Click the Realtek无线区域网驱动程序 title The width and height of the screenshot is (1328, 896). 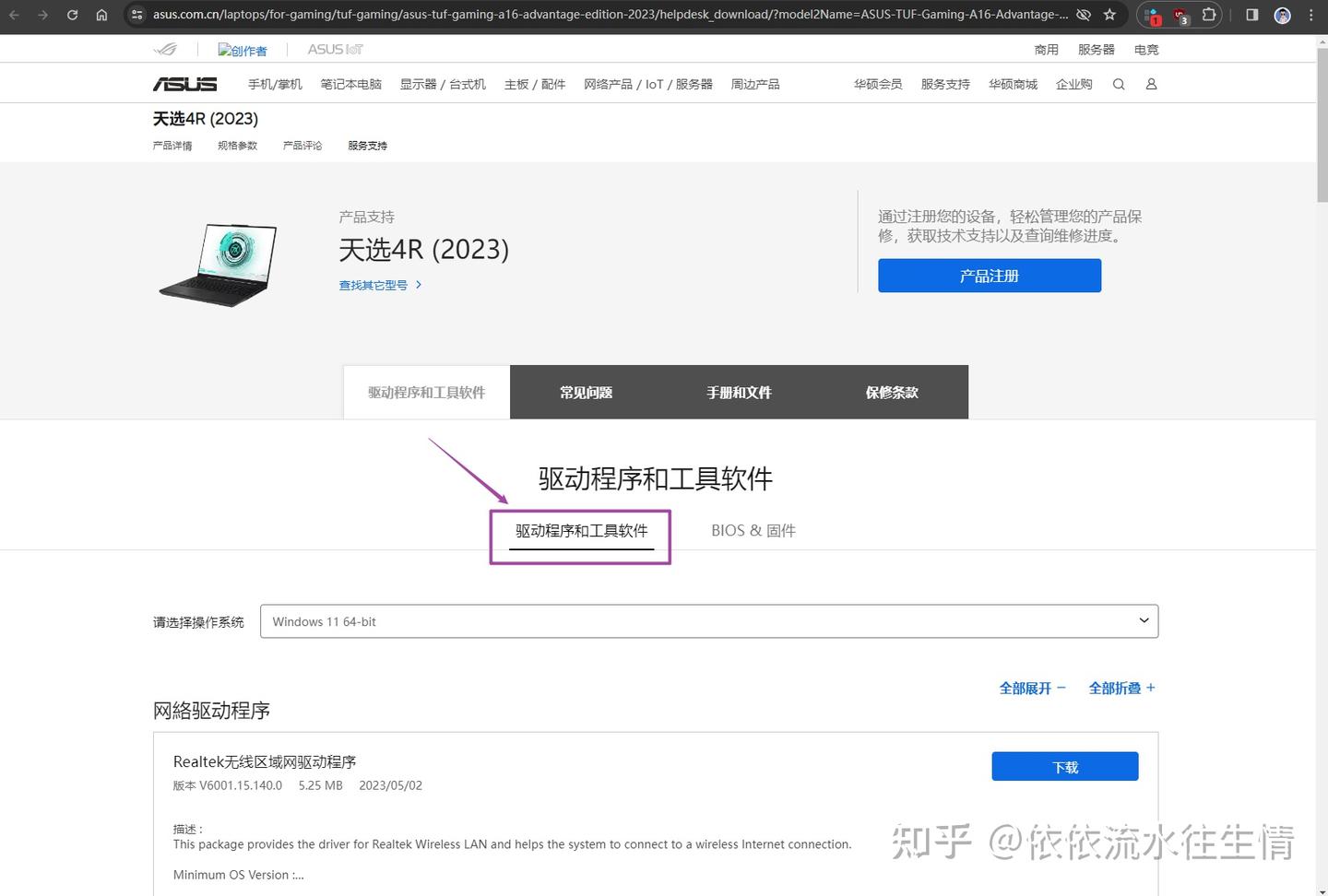pyautogui.click(x=265, y=761)
